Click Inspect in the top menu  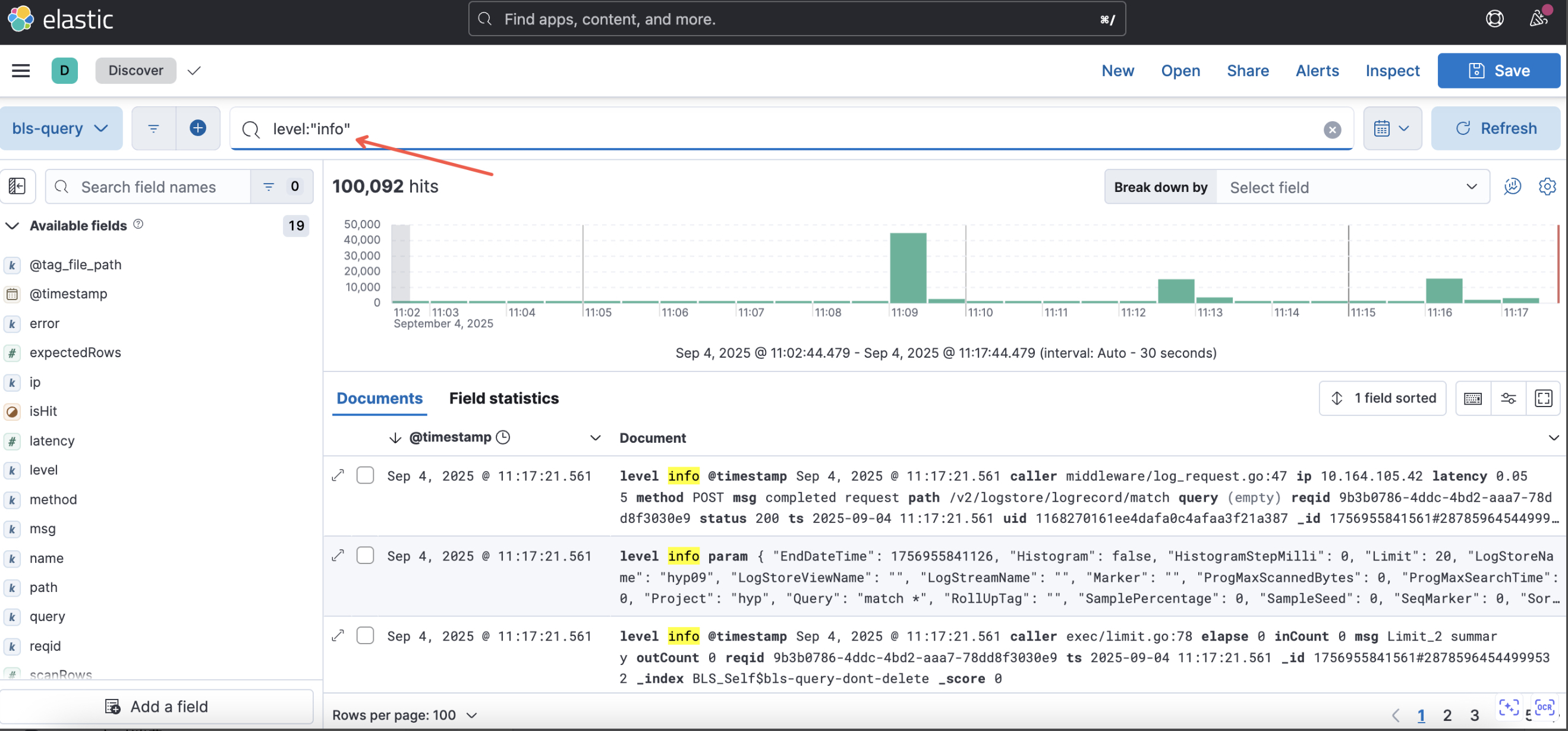point(1392,71)
